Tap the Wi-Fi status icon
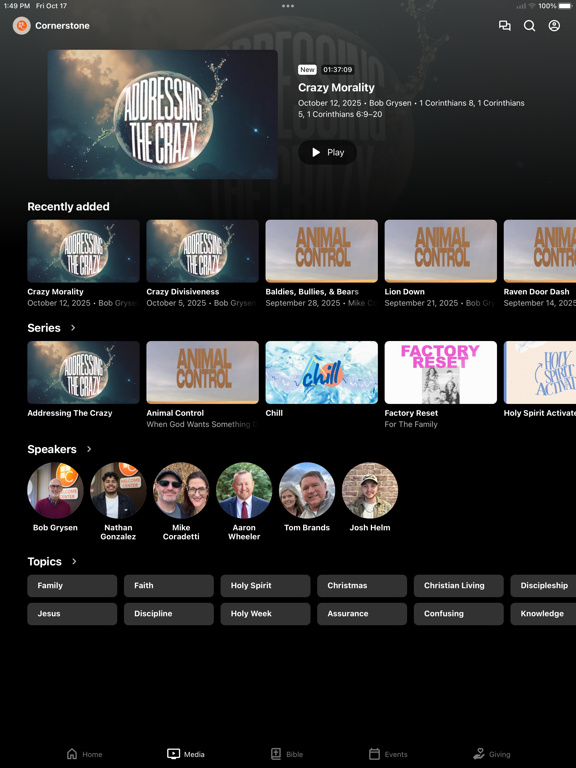The image size is (576, 768). click(532, 6)
